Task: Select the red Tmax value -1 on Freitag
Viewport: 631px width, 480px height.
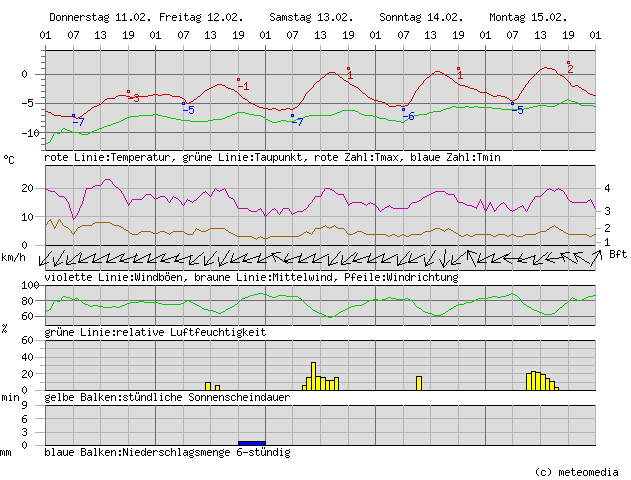Action: tap(243, 86)
